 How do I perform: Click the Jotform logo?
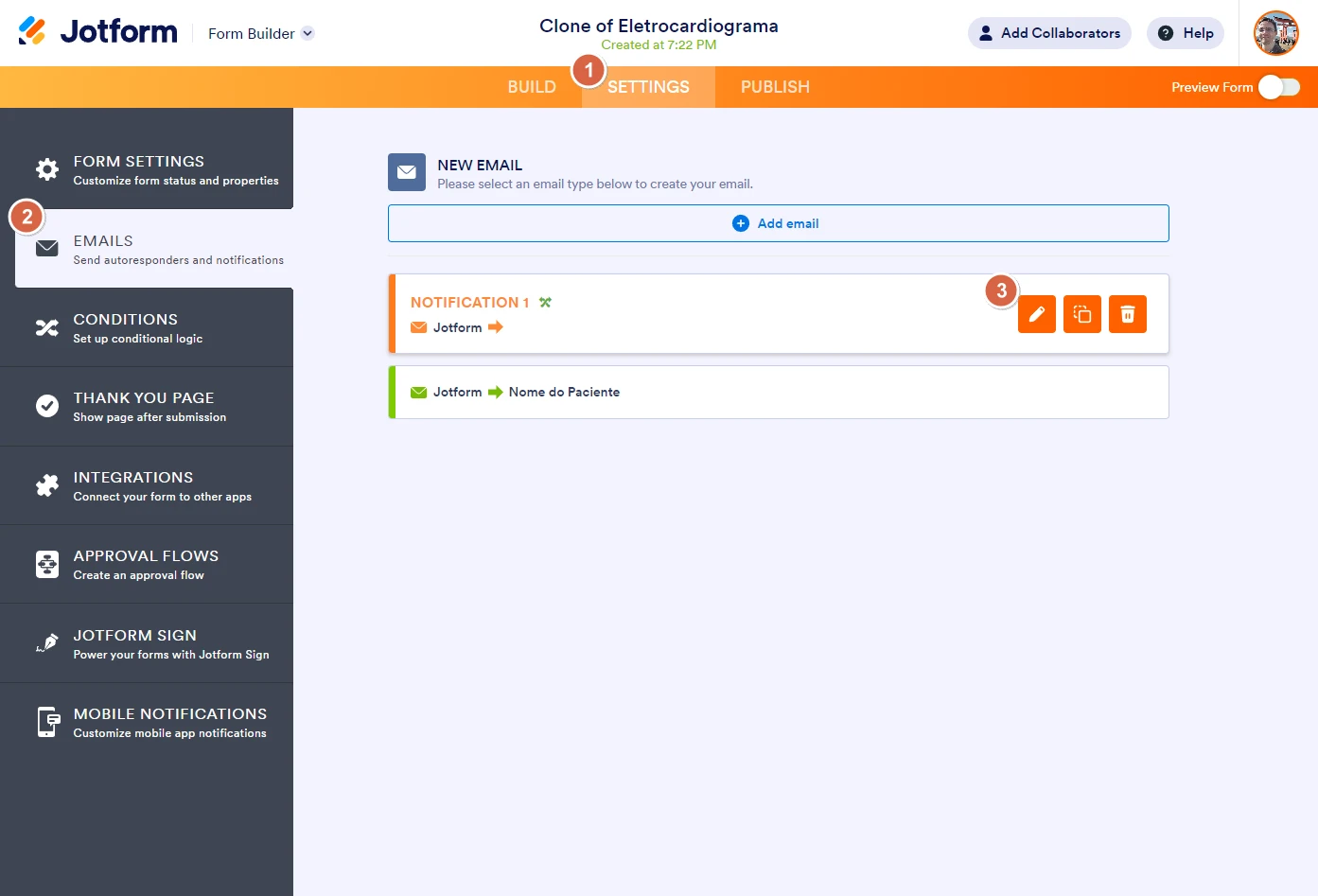[98, 32]
